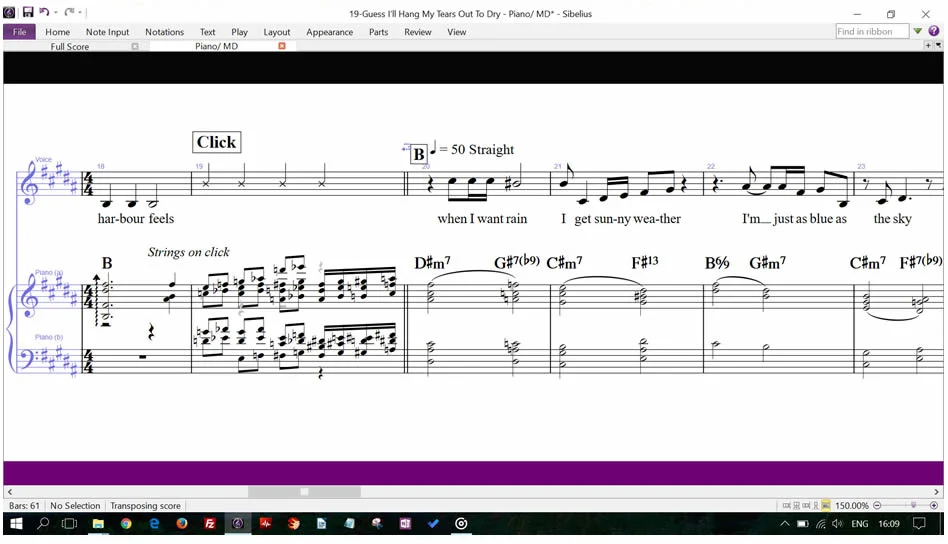948x544 pixels.
Task: Open the Layout ribbon tab
Action: pyautogui.click(x=276, y=32)
